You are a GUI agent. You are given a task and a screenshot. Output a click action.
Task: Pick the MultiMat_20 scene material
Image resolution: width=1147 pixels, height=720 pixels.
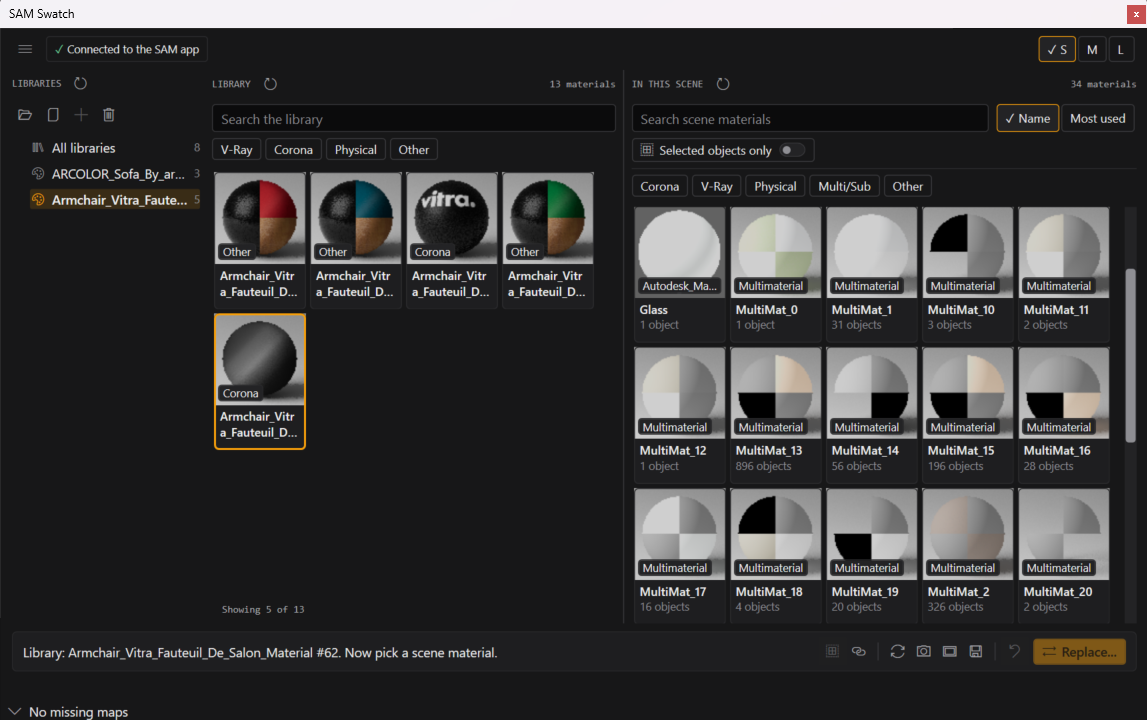coord(1064,555)
